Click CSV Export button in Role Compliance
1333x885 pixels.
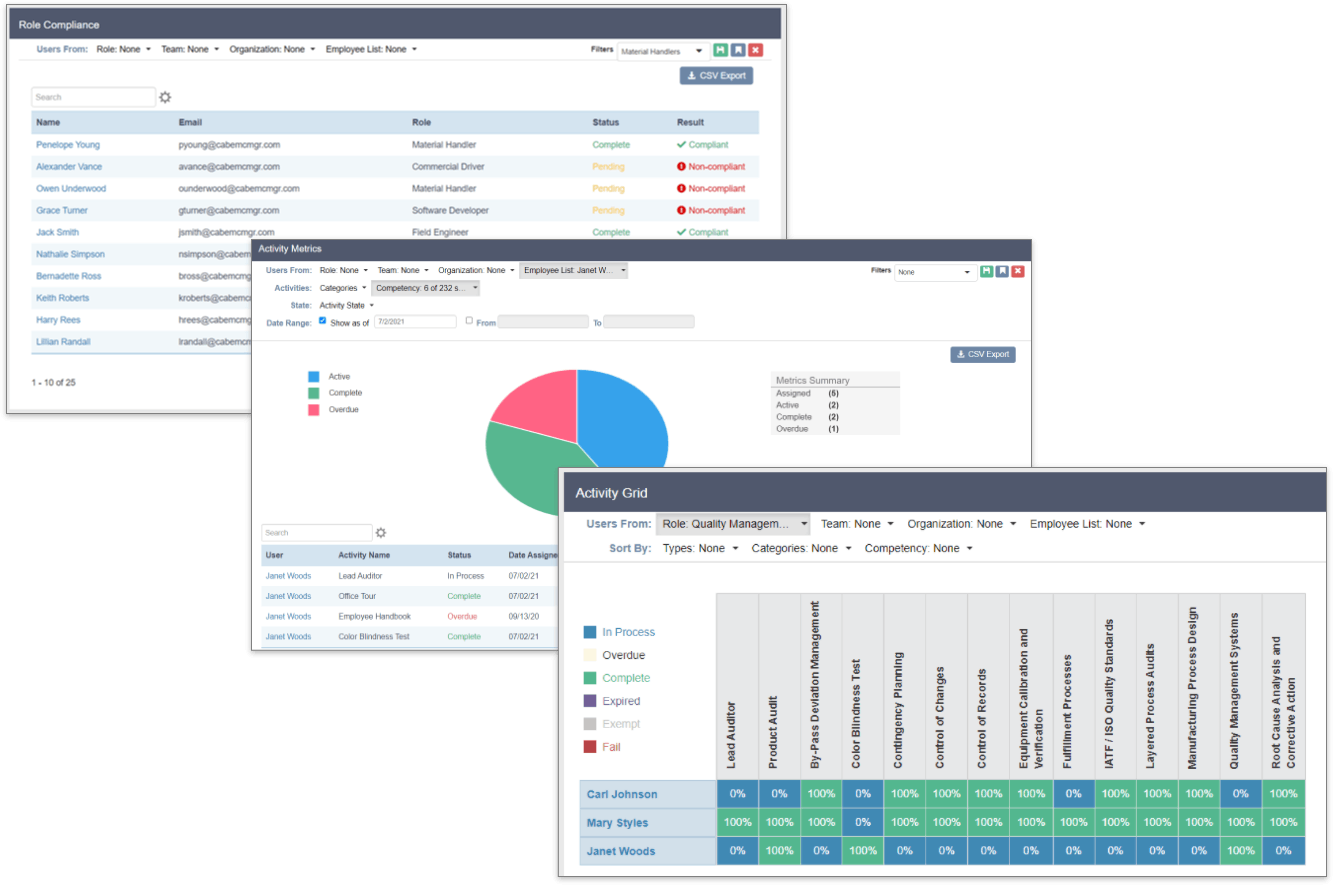tap(716, 75)
